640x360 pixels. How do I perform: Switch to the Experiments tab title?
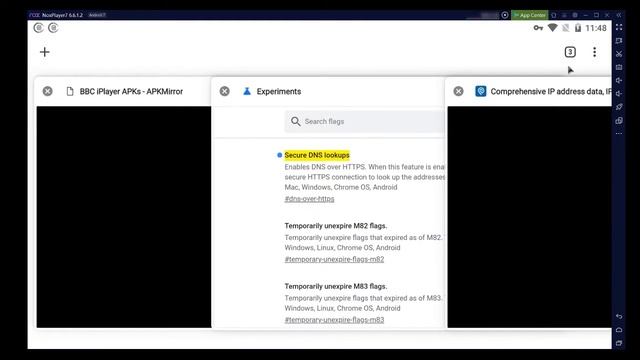pos(279,91)
